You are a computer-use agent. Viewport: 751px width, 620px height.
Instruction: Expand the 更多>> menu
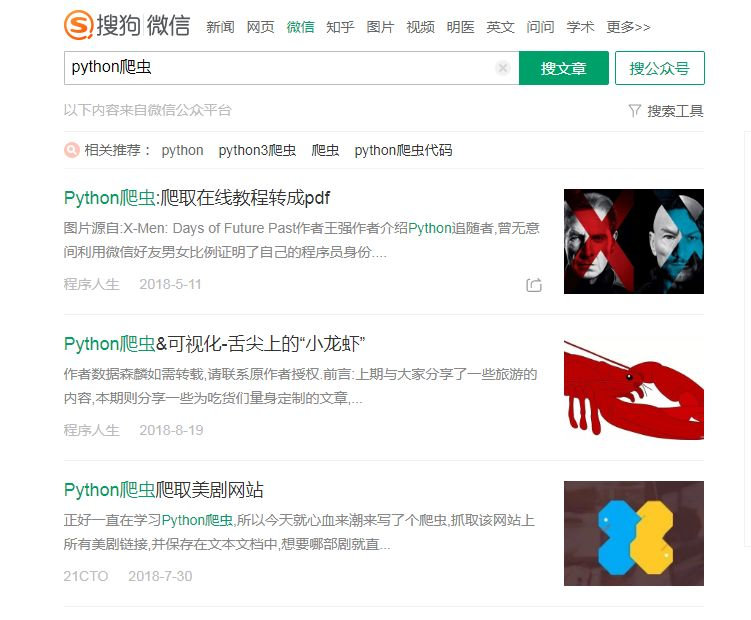click(x=628, y=27)
